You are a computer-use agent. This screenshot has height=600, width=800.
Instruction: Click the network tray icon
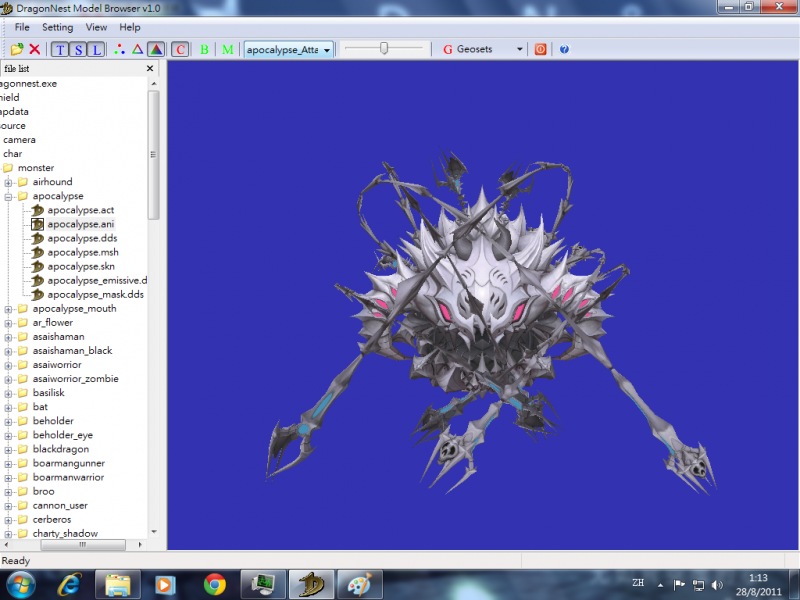pyautogui.click(x=698, y=585)
